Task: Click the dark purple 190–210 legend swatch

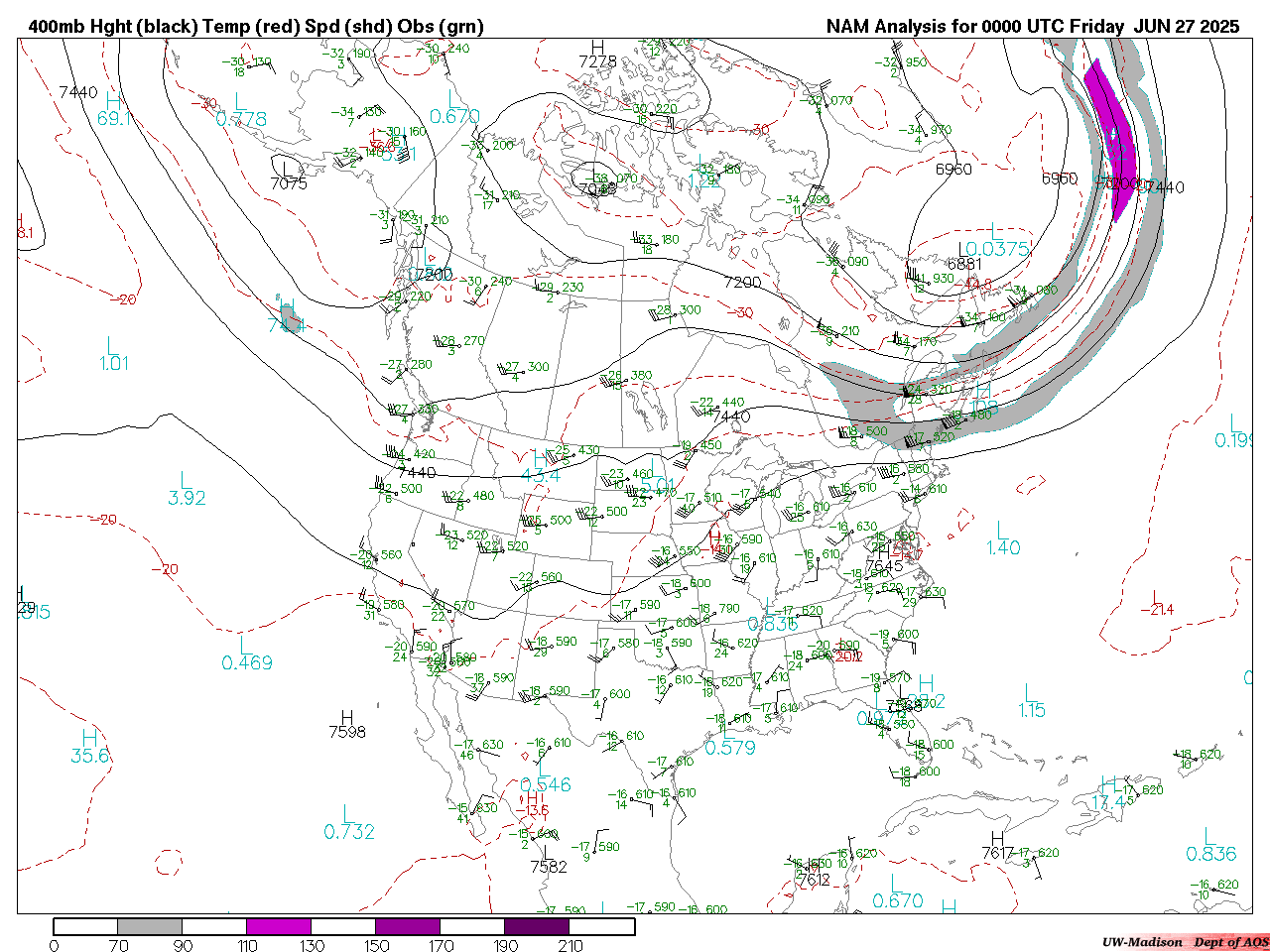Action: click(537, 927)
